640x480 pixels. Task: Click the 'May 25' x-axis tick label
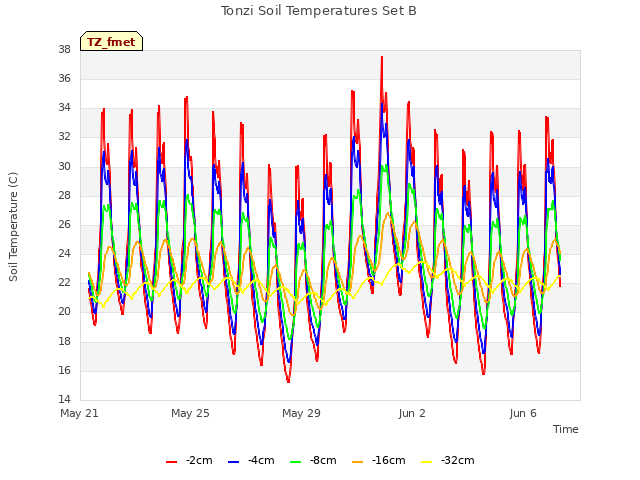point(190,413)
